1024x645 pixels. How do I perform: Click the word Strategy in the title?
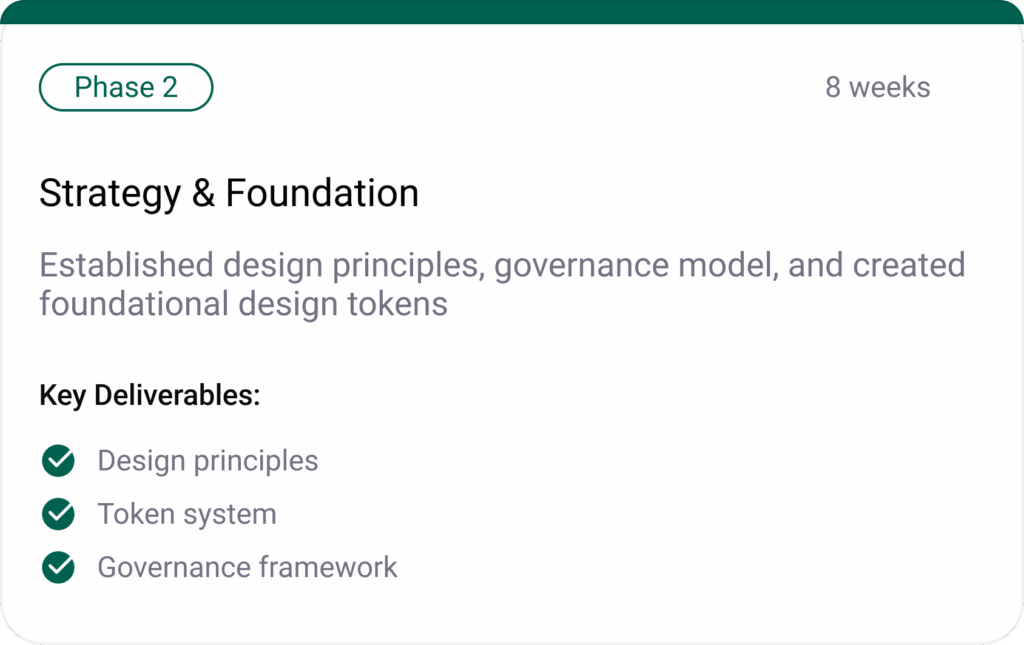(x=110, y=193)
